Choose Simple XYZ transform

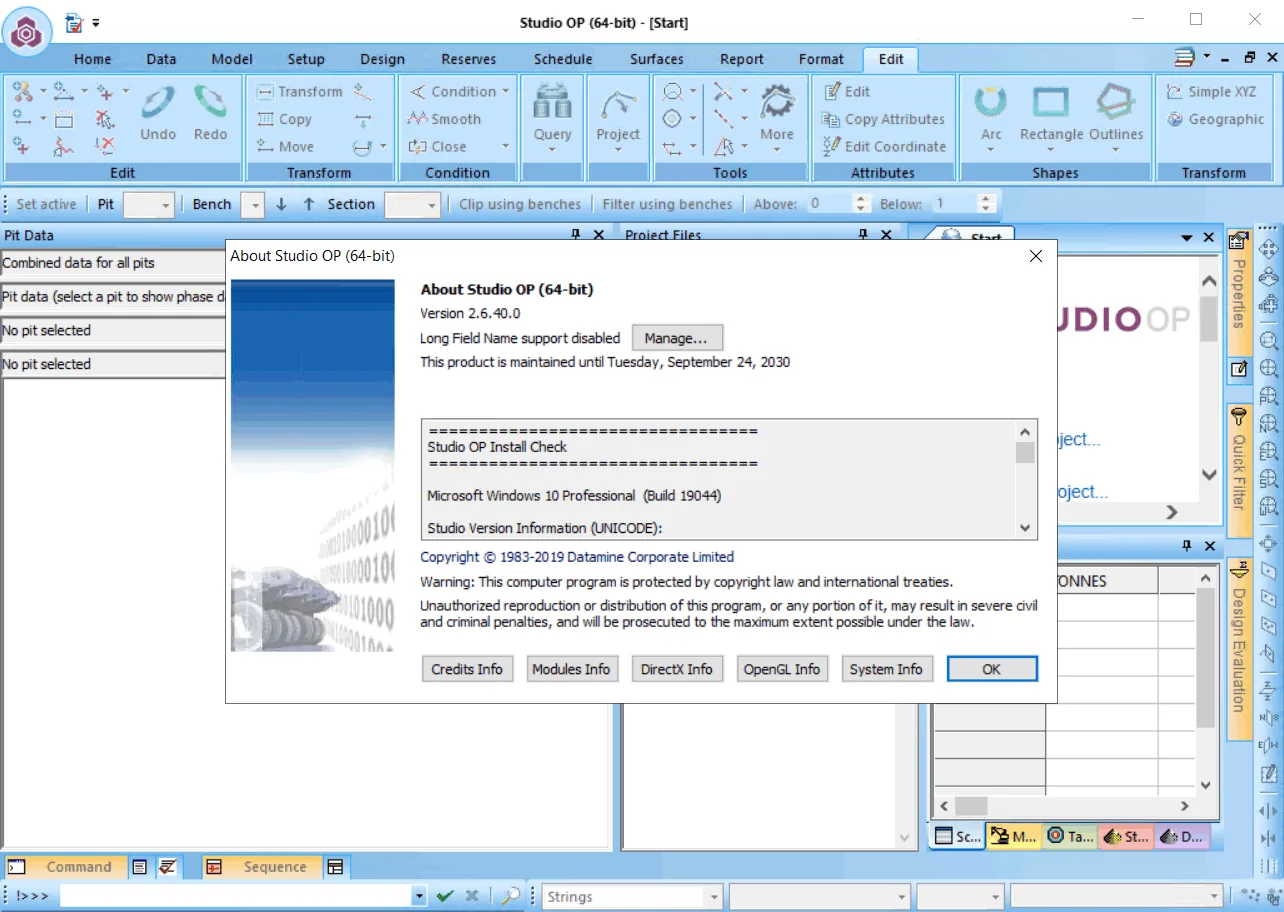tap(1211, 91)
